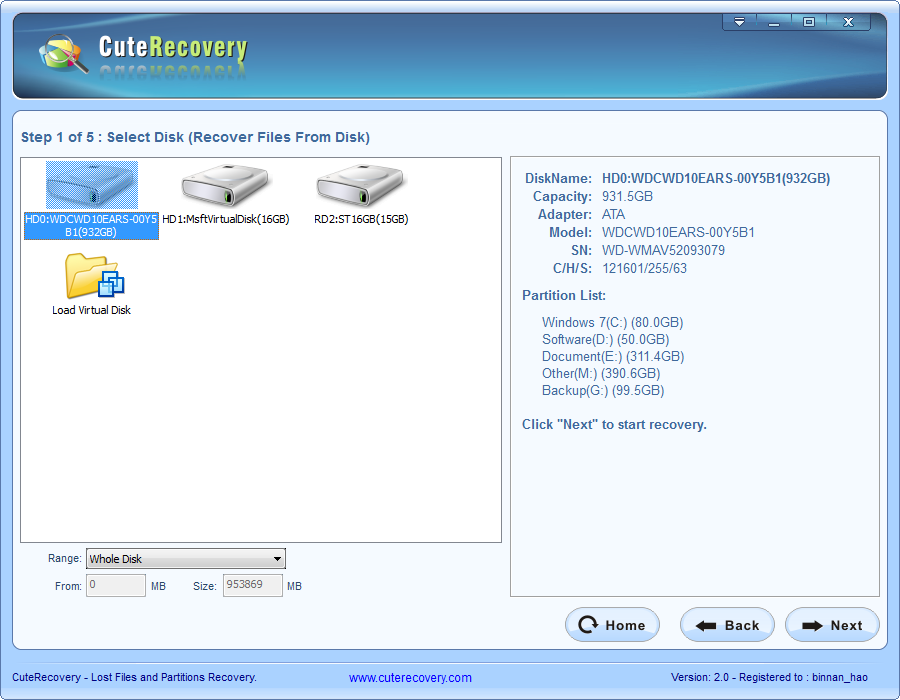Click the HD0:WDCWD10EARS-00Y5B1(932GB) label
Screen dimensions: 900x700
coord(91,225)
